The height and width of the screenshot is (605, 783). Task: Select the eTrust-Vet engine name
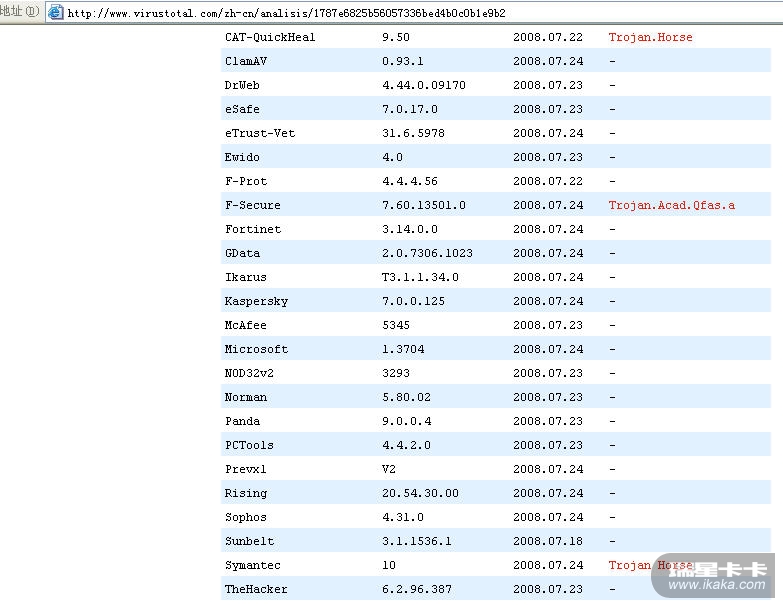(260, 133)
